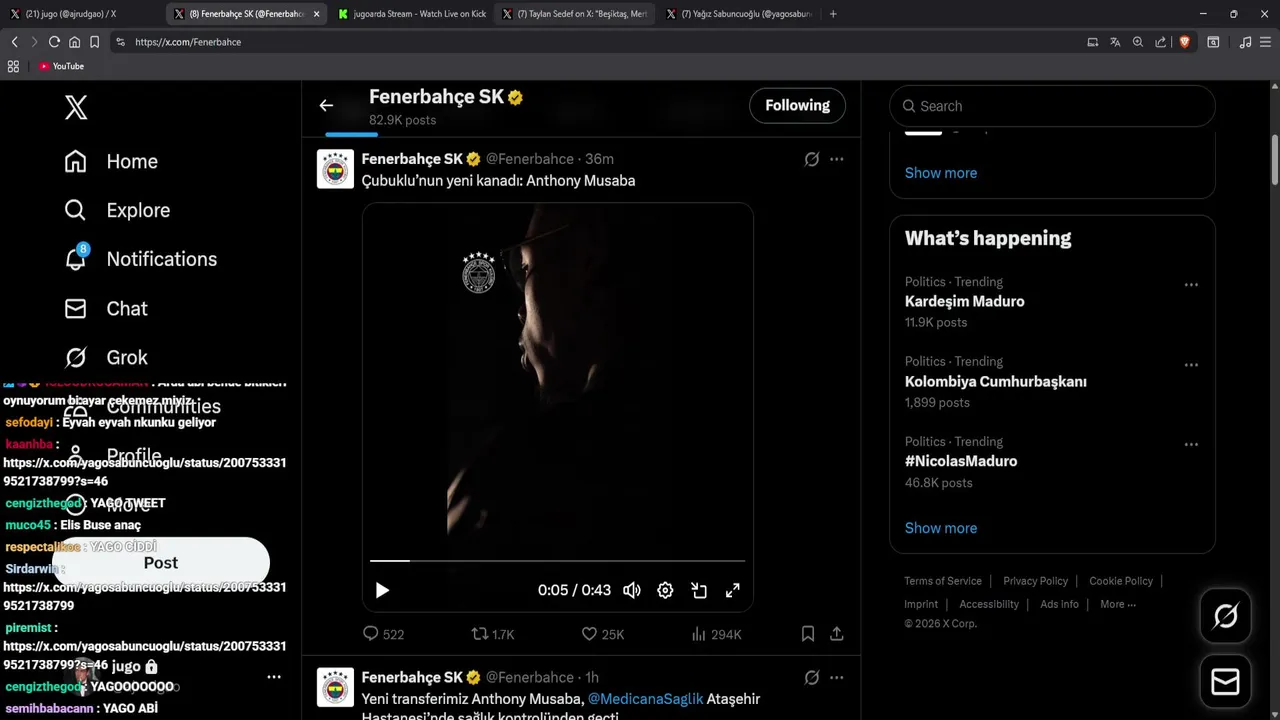Viewport: 1280px width, 720px height.
Task: Open Cookie Policy footer link
Action: 1121,581
